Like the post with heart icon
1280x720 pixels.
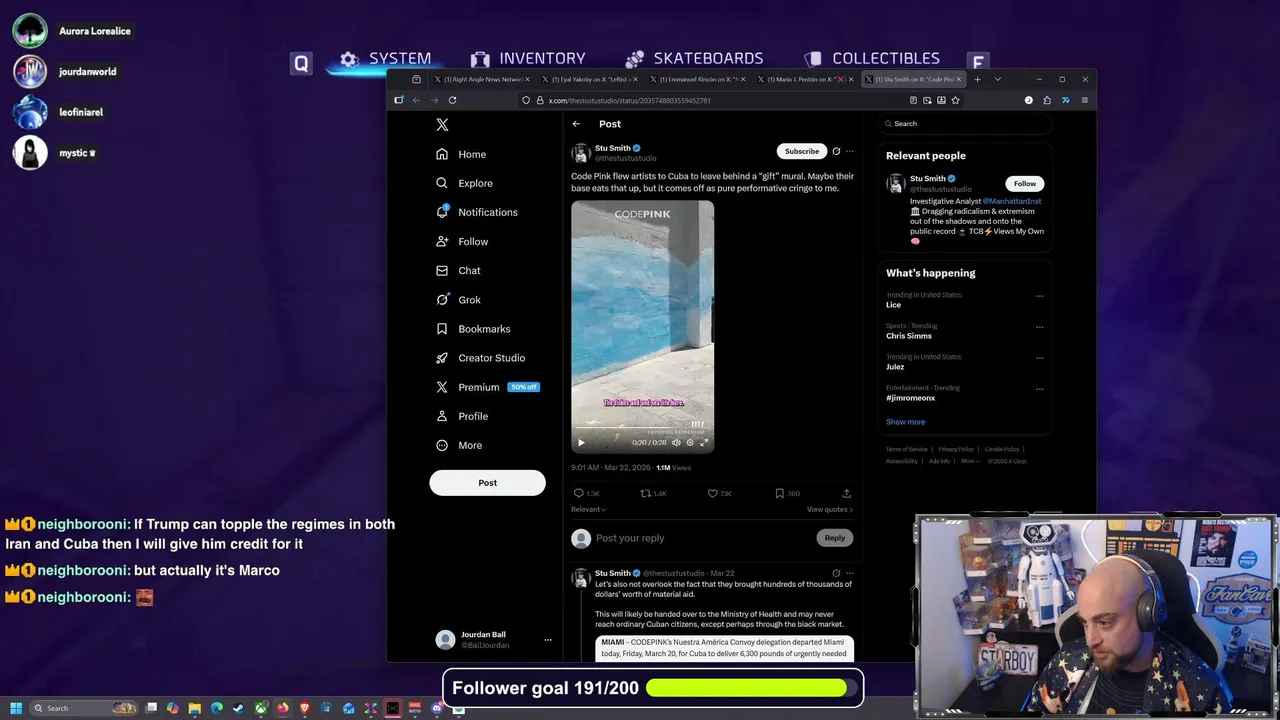pyautogui.click(x=713, y=493)
